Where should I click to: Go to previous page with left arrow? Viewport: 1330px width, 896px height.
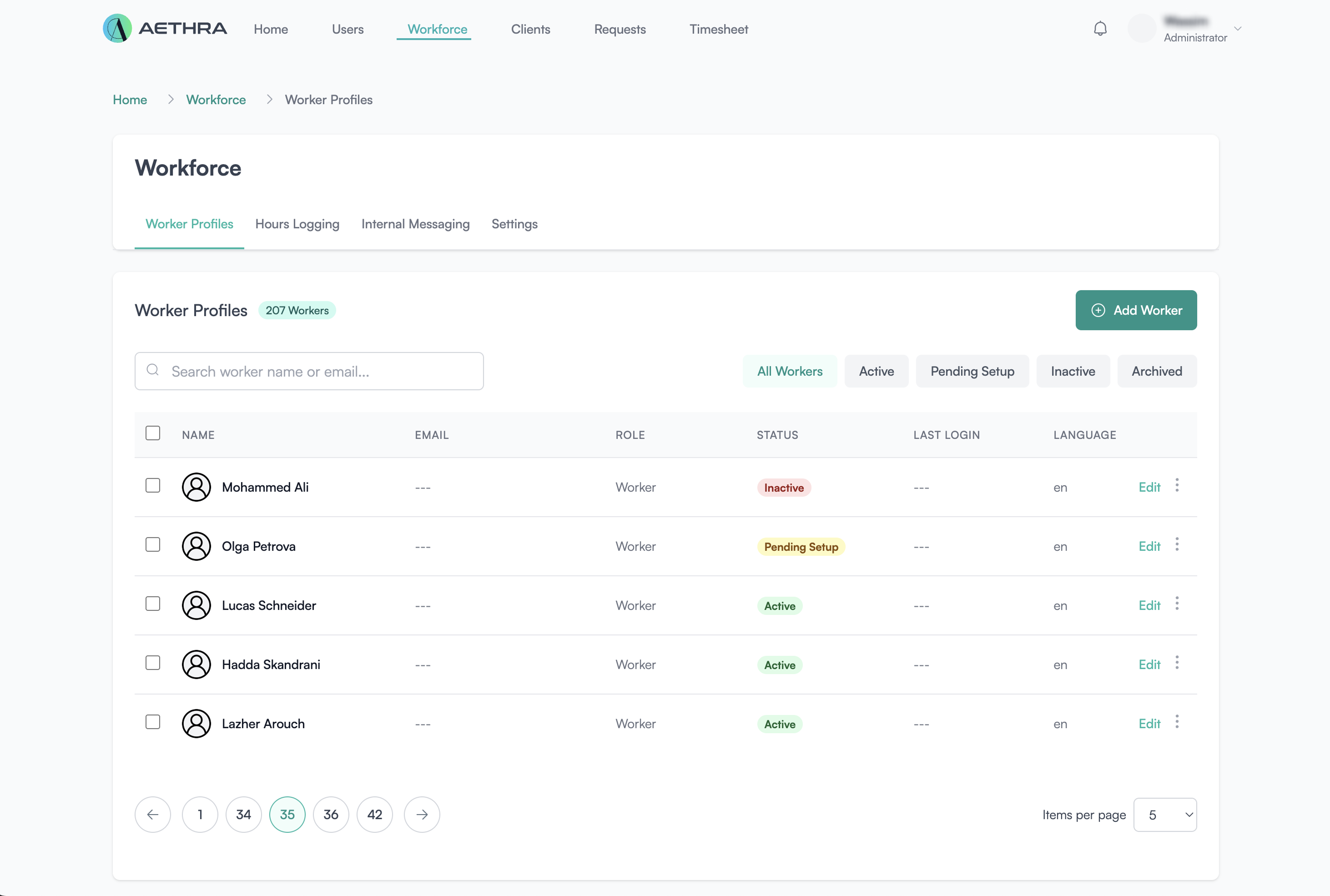tap(152, 814)
